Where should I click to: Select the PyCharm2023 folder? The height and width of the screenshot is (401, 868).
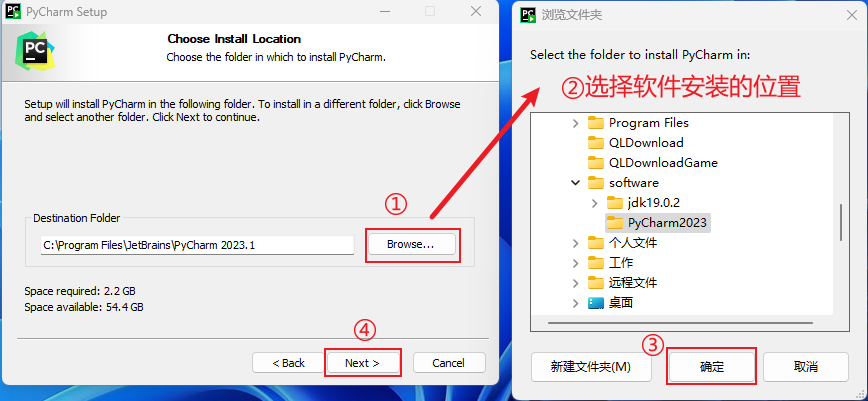pos(658,223)
